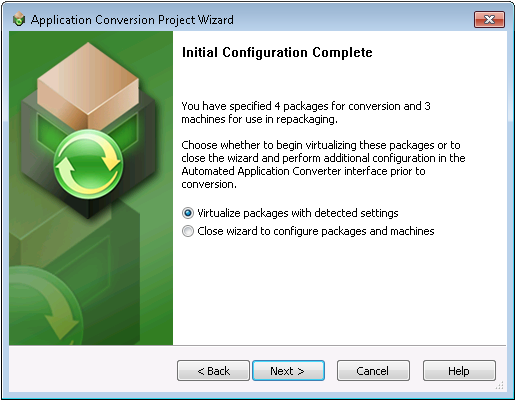Close the wizard using the red X
This screenshot has height=402, width=517.
[489, 19]
